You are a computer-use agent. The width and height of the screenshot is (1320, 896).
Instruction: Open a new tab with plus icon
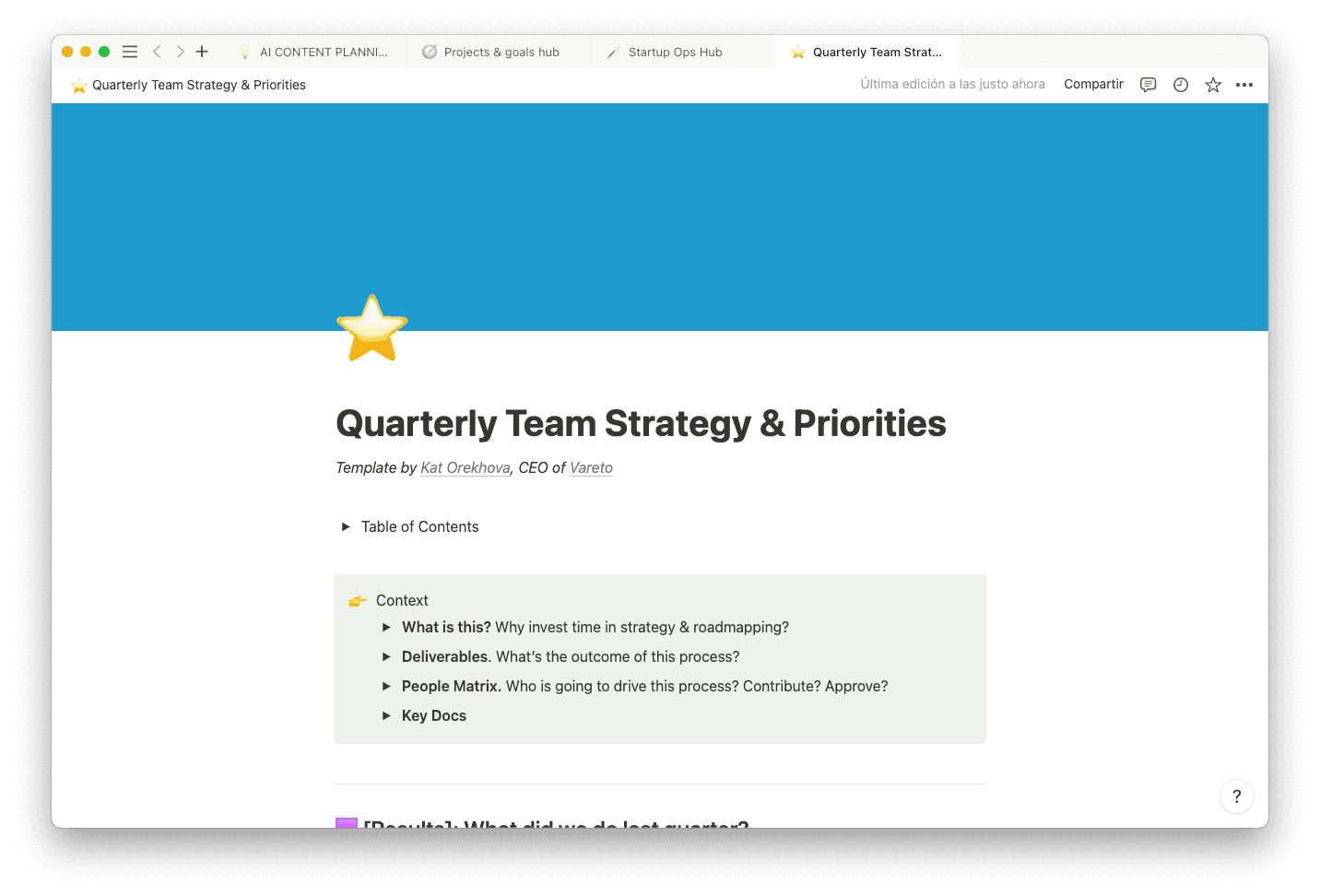coord(202,52)
